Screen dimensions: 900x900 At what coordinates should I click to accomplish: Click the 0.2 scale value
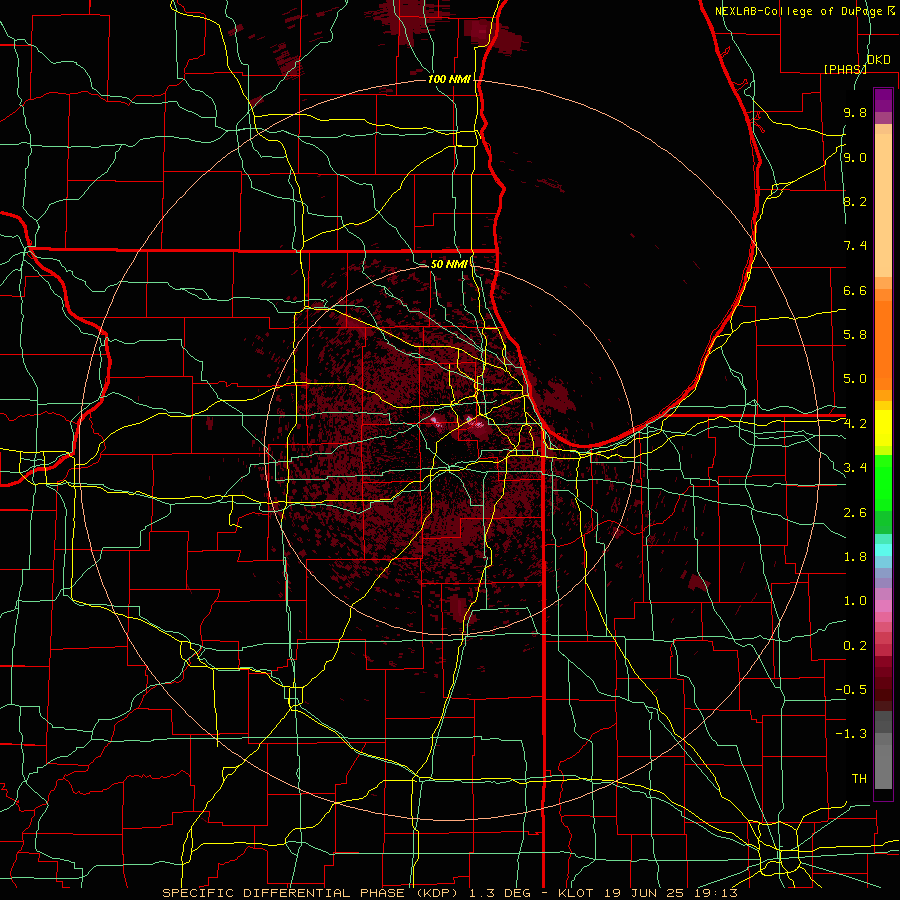[x=855, y=646]
